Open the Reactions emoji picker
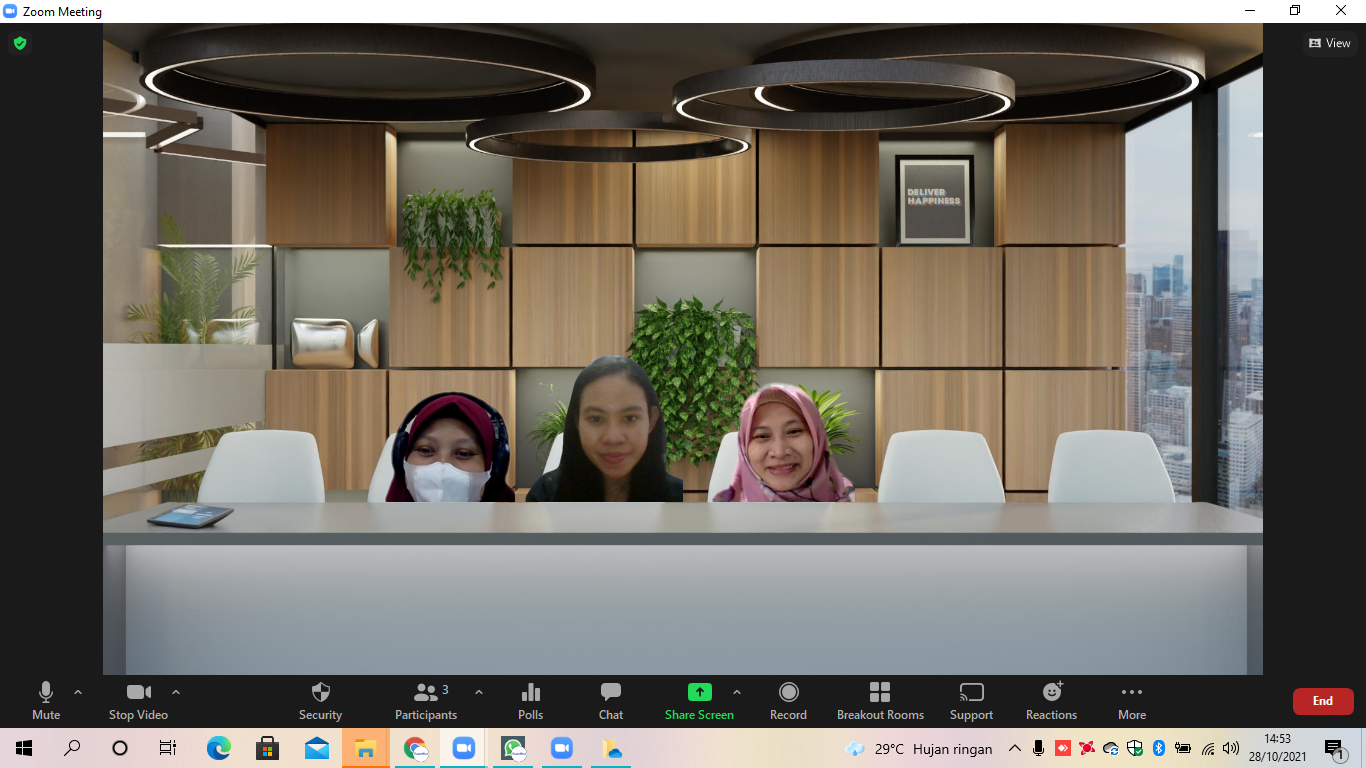The width and height of the screenshot is (1366, 768). click(x=1051, y=700)
